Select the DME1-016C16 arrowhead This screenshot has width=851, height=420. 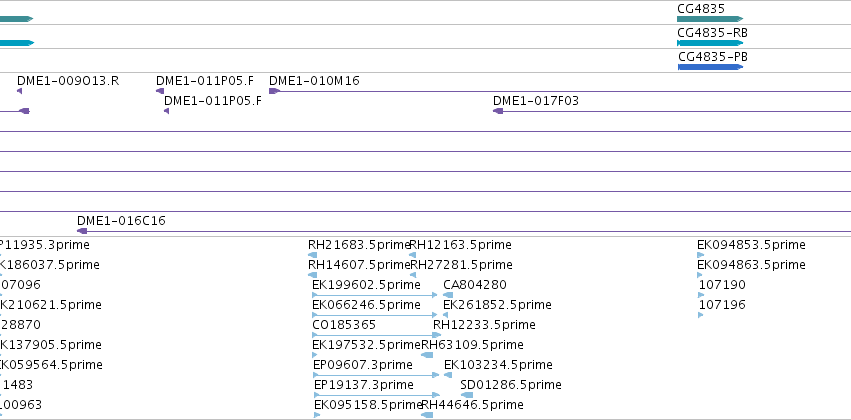[x=82, y=231]
